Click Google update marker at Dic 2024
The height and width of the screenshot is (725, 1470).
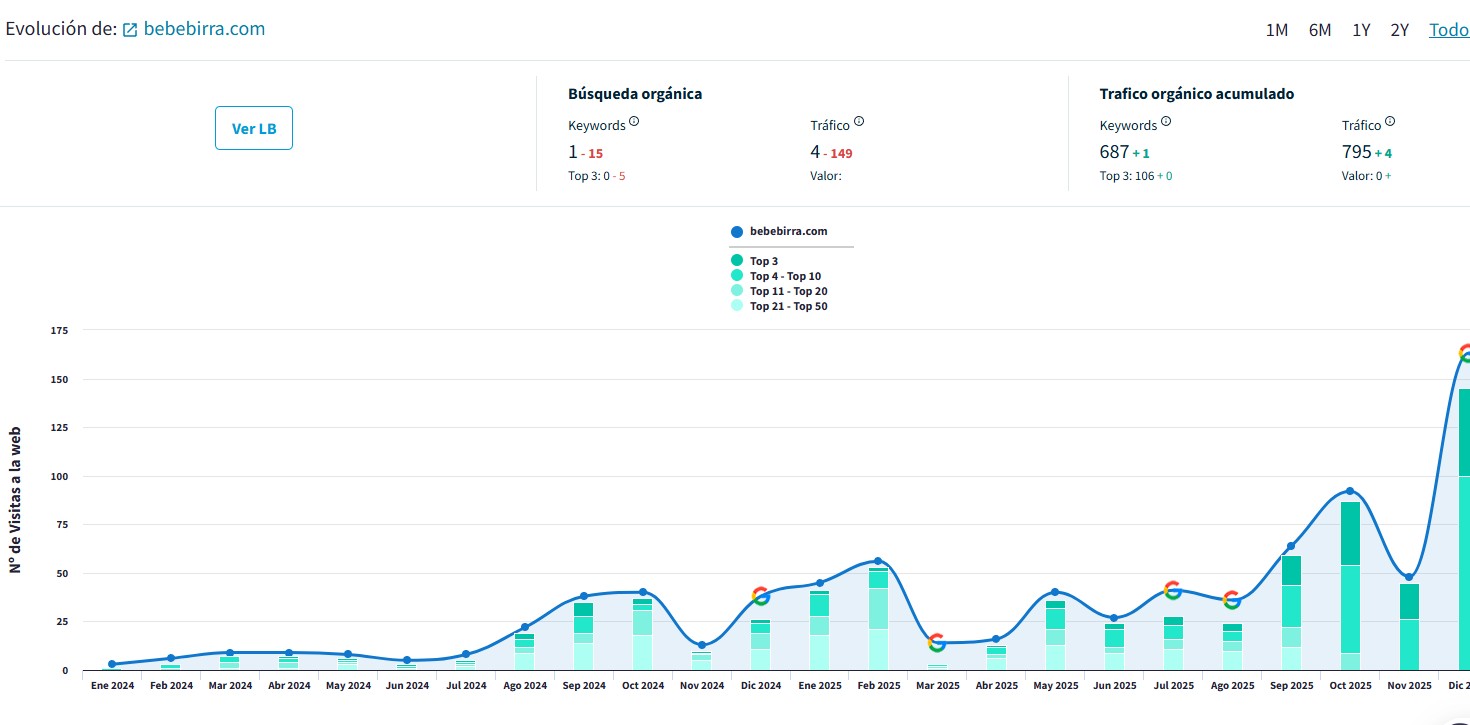coord(761,596)
